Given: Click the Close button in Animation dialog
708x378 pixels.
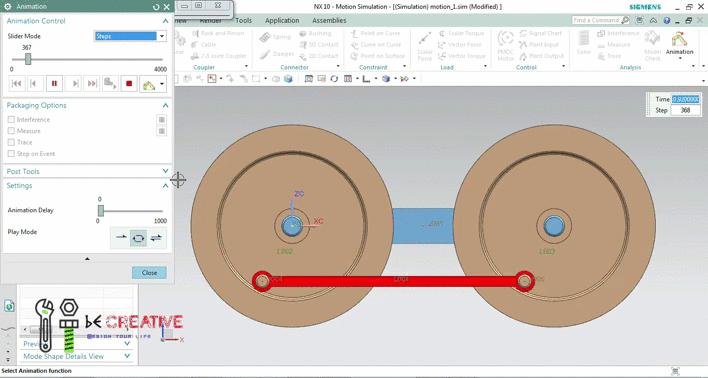Looking at the screenshot, I should [x=149, y=273].
